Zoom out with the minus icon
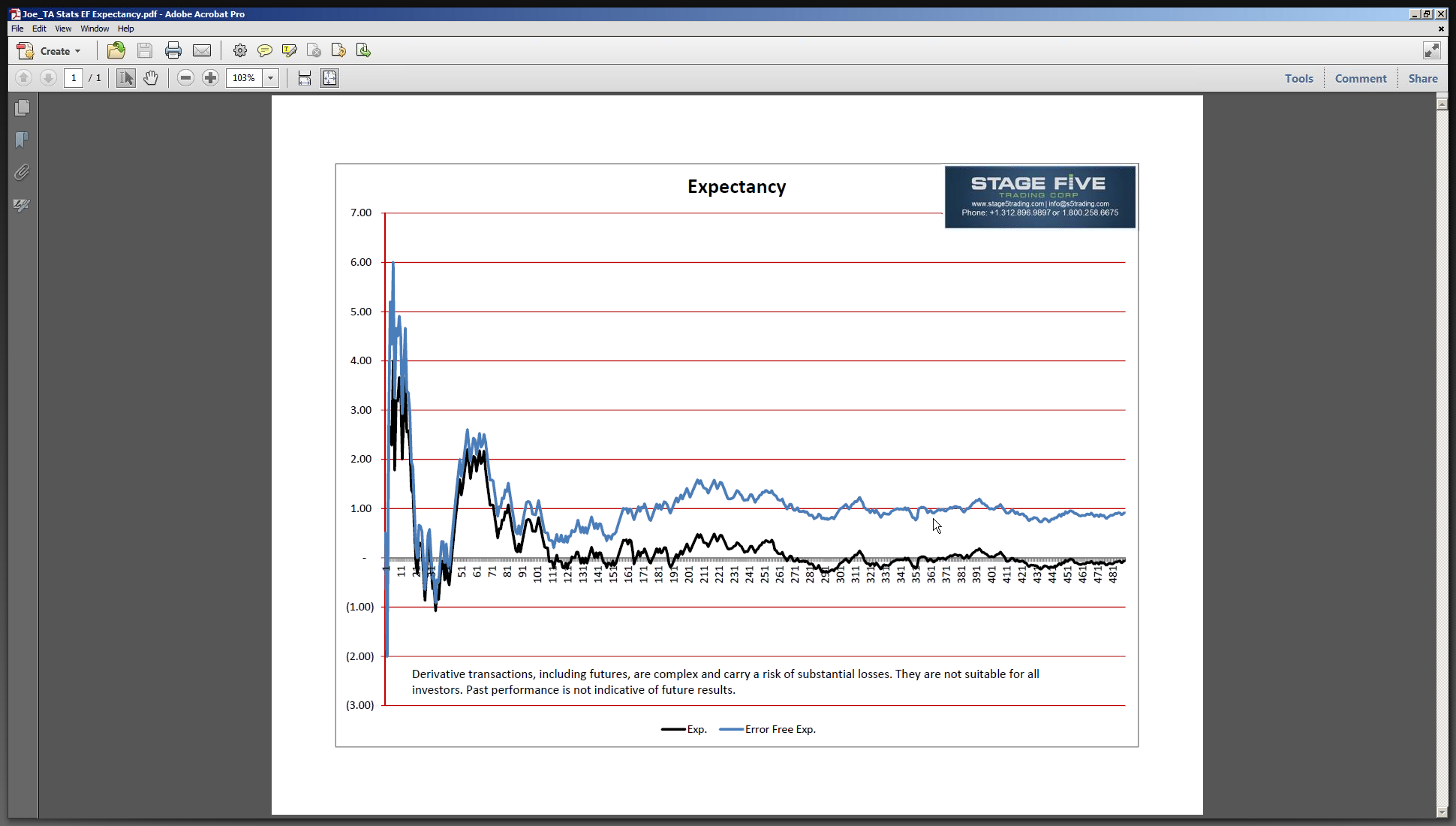The width and height of the screenshot is (1456, 826). point(186,77)
